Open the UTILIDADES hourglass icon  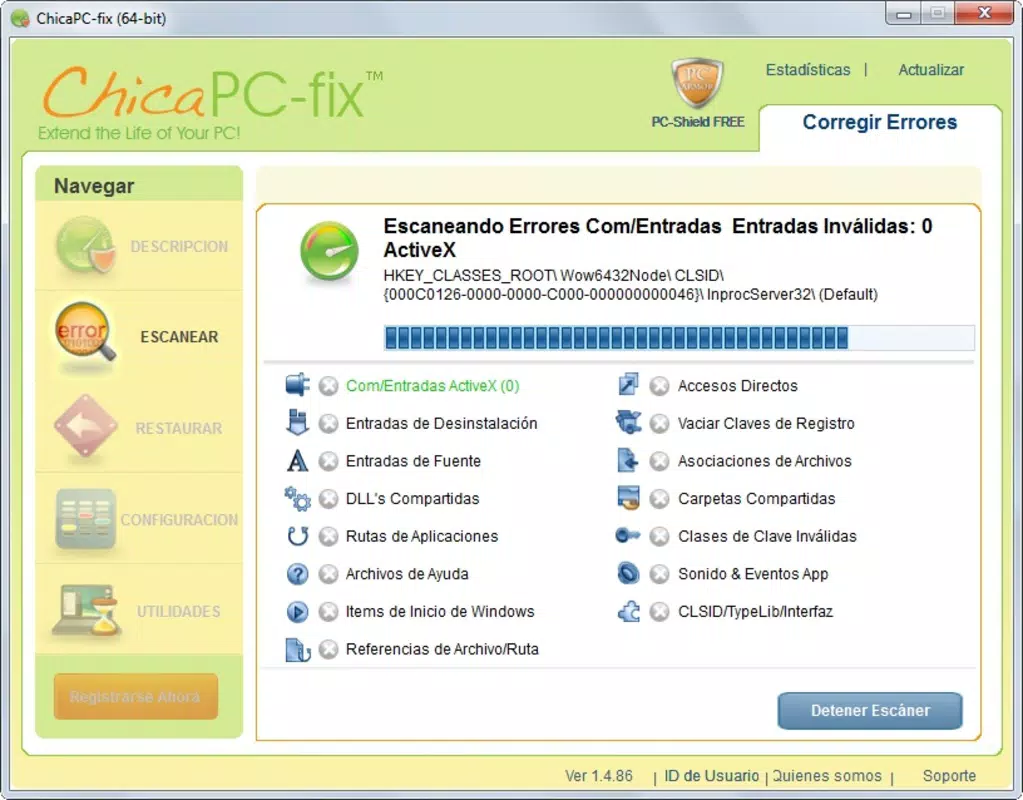pyautogui.click(x=88, y=609)
